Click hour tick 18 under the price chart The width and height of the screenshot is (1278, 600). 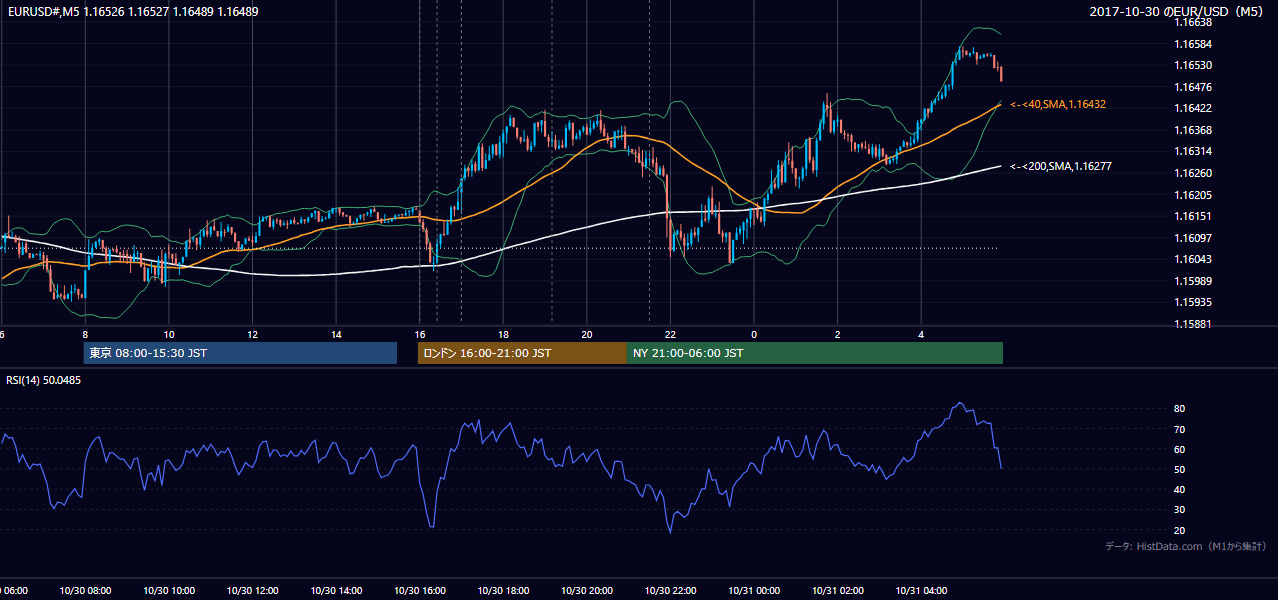(504, 334)
